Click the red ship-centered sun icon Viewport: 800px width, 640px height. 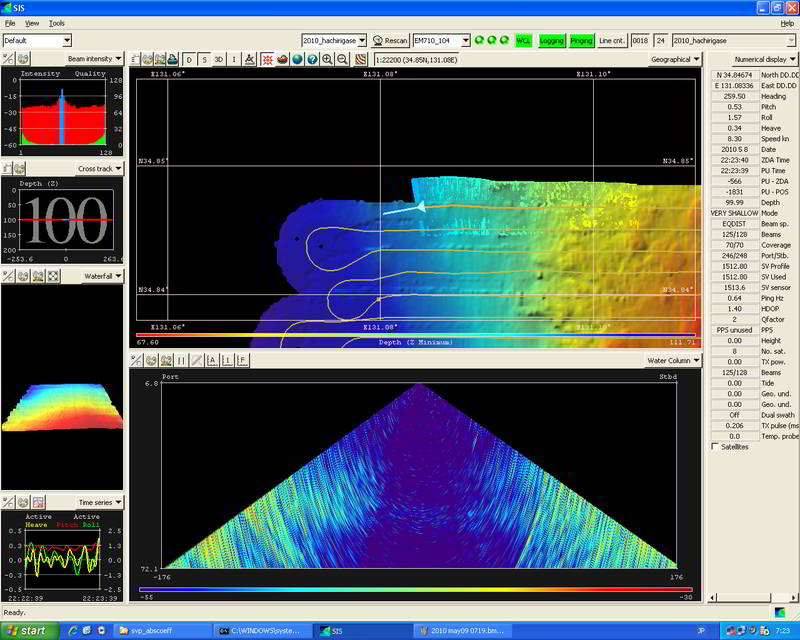[x=267, y=60]
